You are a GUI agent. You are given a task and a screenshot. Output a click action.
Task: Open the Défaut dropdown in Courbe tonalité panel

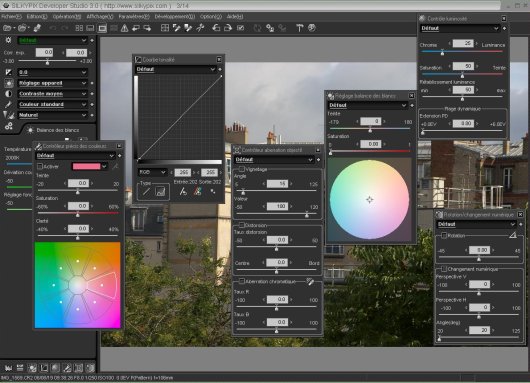tap(175, 69)
